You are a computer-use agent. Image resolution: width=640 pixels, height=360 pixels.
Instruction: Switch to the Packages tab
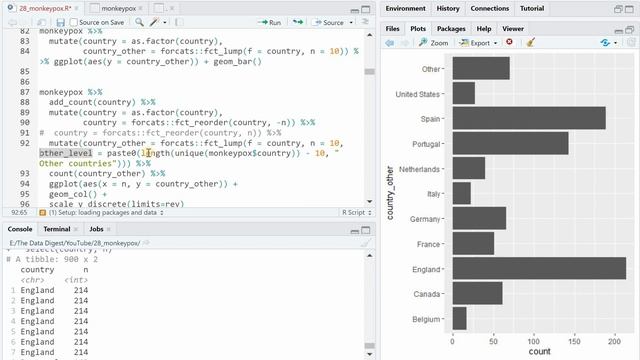pos(451,29)
